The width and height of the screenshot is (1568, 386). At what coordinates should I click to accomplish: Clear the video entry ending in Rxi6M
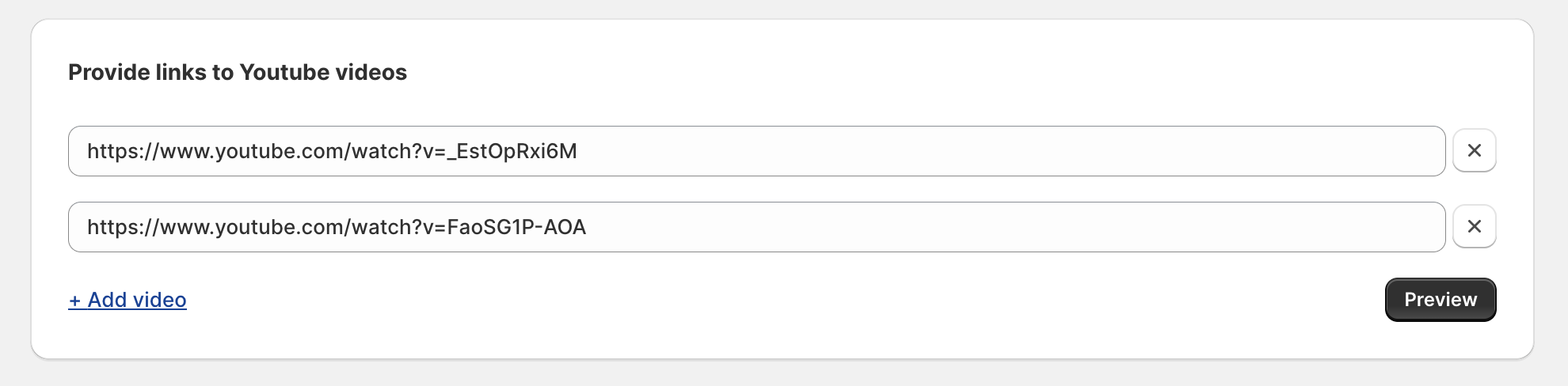click(1474, 150)
